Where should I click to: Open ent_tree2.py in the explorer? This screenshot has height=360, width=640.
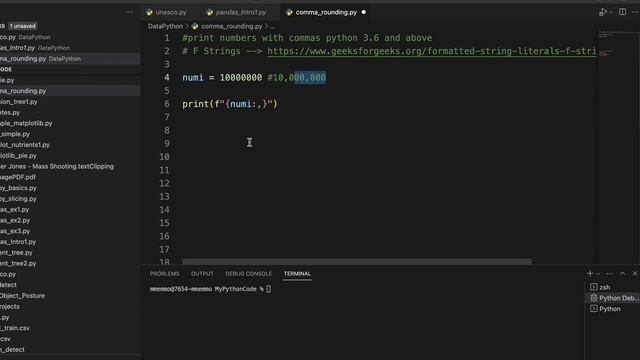[18, 264]
